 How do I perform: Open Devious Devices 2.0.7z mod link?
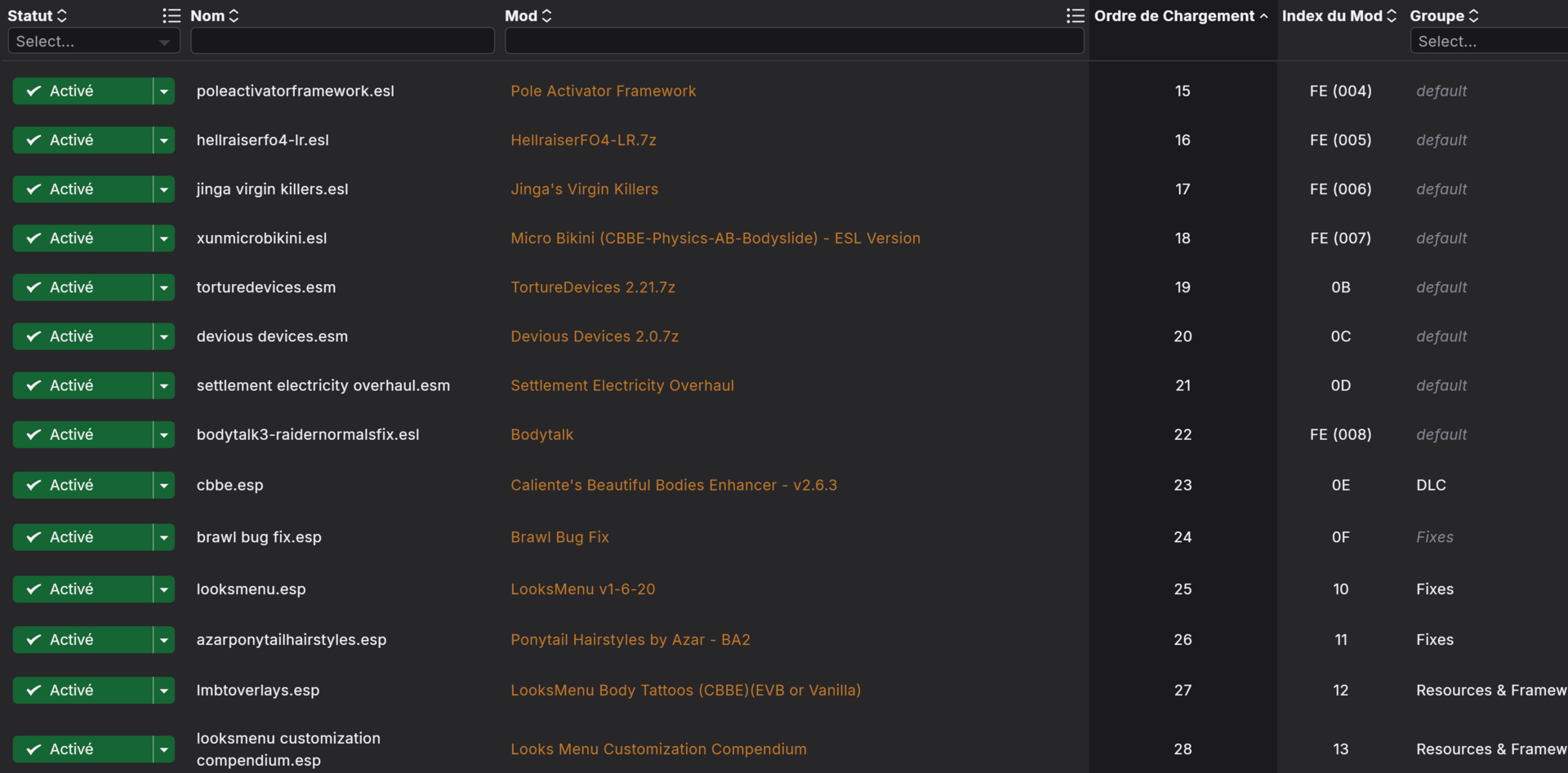pos(595,335)
